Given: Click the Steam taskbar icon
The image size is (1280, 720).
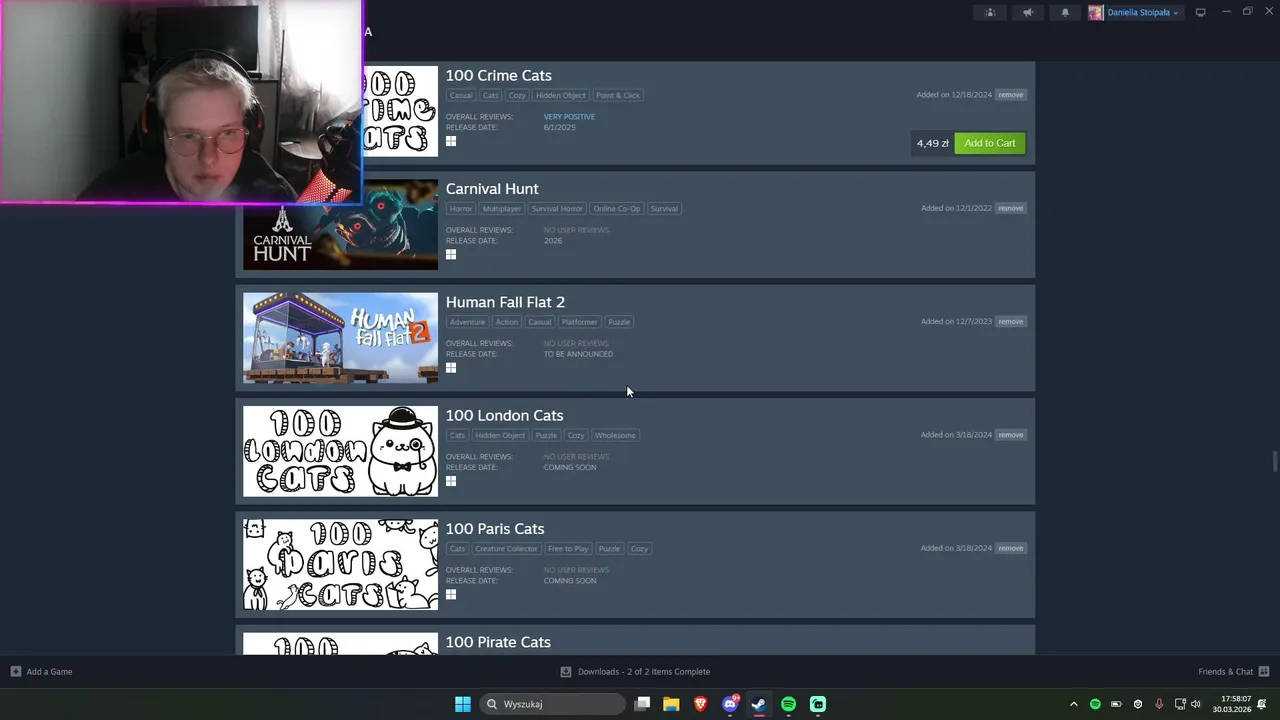Looking at the screenshot, I should pyautogui.click(x=759, y=704).
